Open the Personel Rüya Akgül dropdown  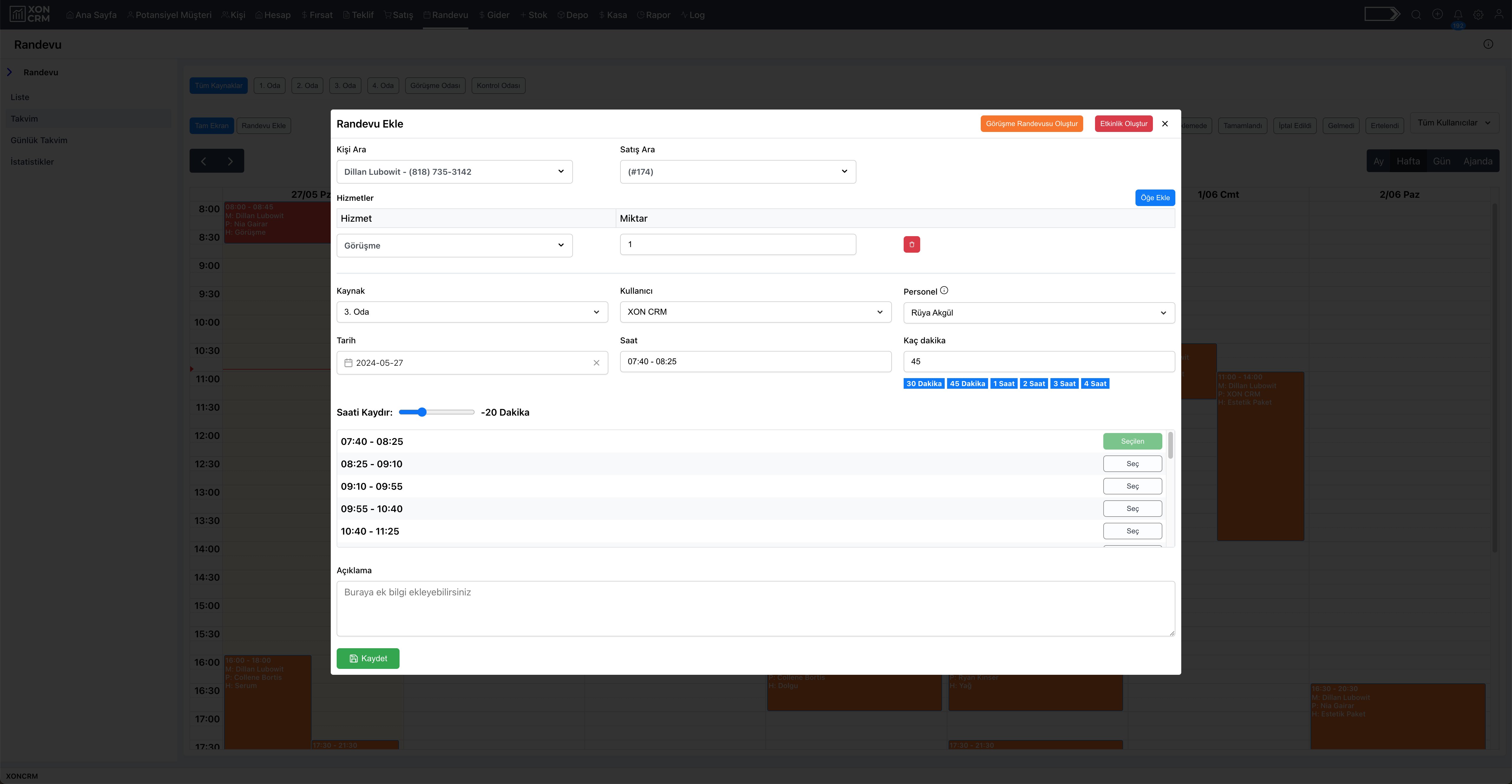(x=1039, y=313)
